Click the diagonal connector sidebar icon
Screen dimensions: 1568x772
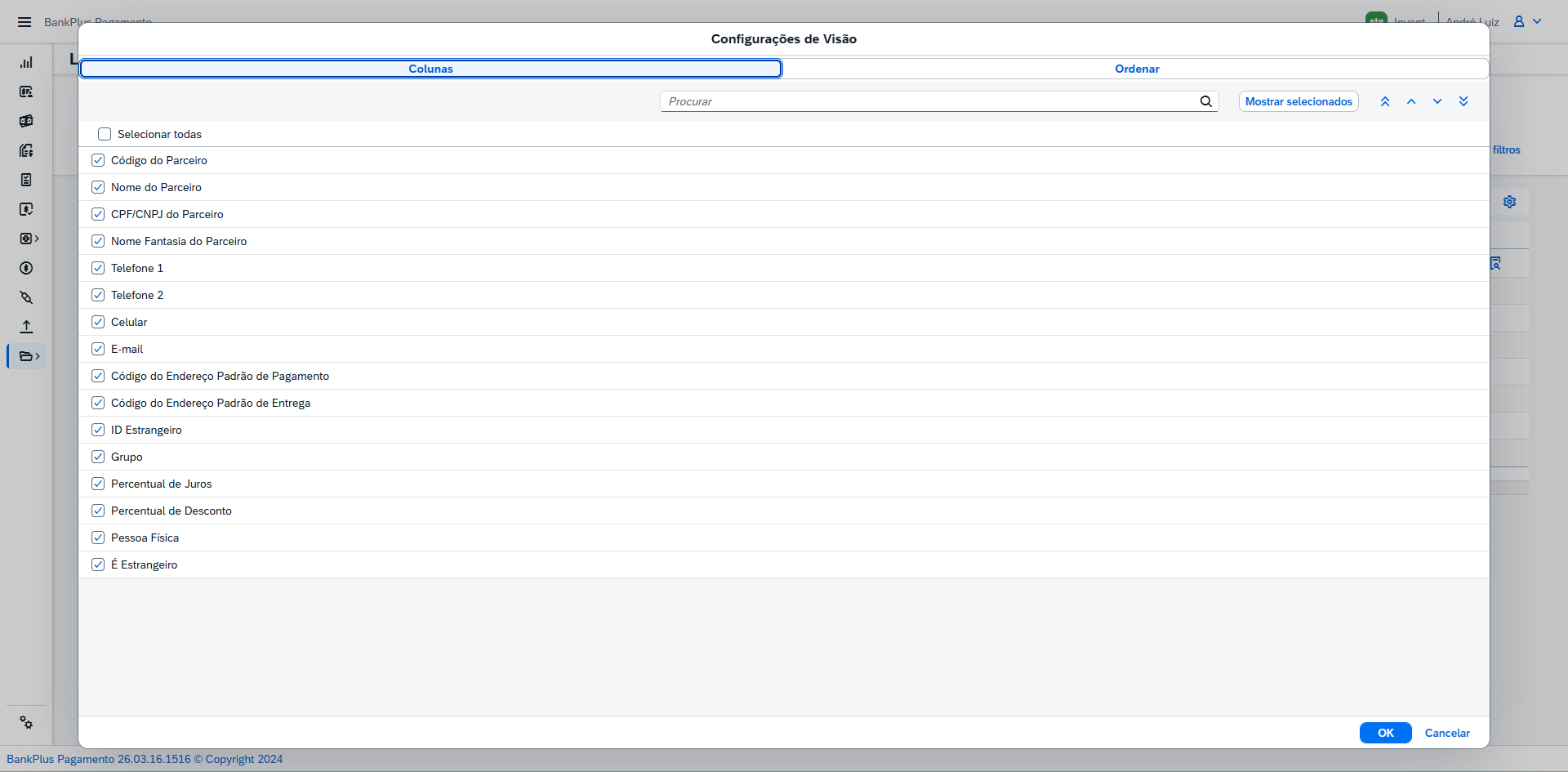[26, 298]
